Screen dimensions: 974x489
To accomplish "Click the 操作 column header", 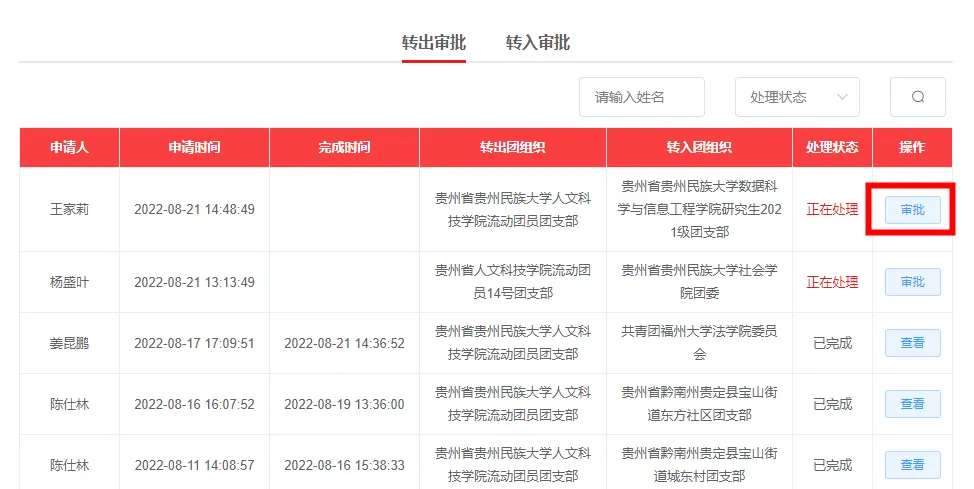I will pos(913,147).
